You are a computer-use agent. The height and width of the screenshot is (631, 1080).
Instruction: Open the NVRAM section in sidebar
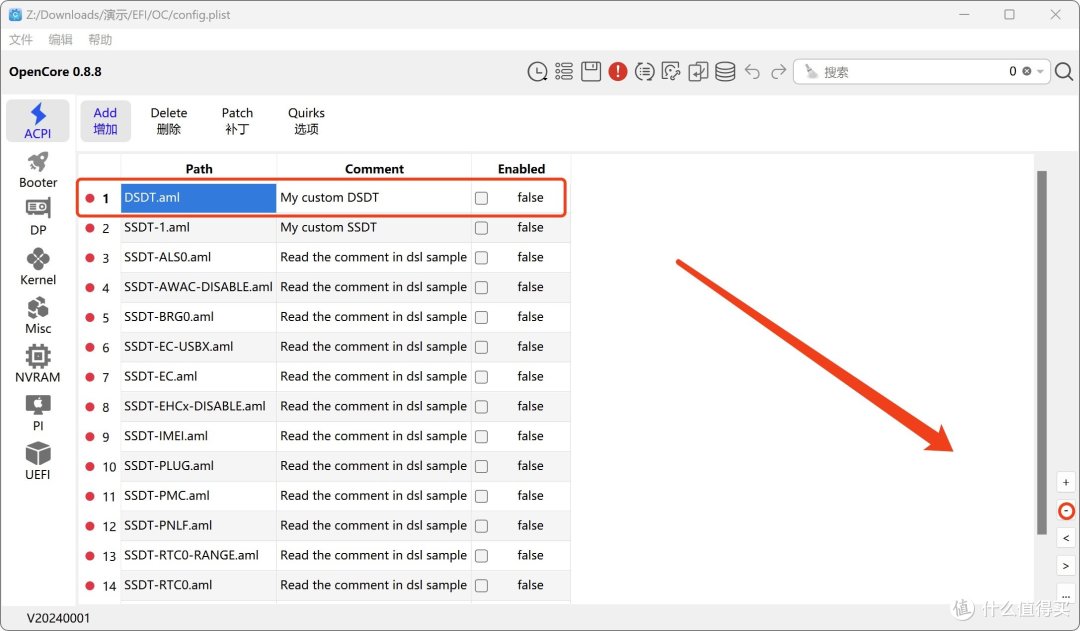pos(38,364)
